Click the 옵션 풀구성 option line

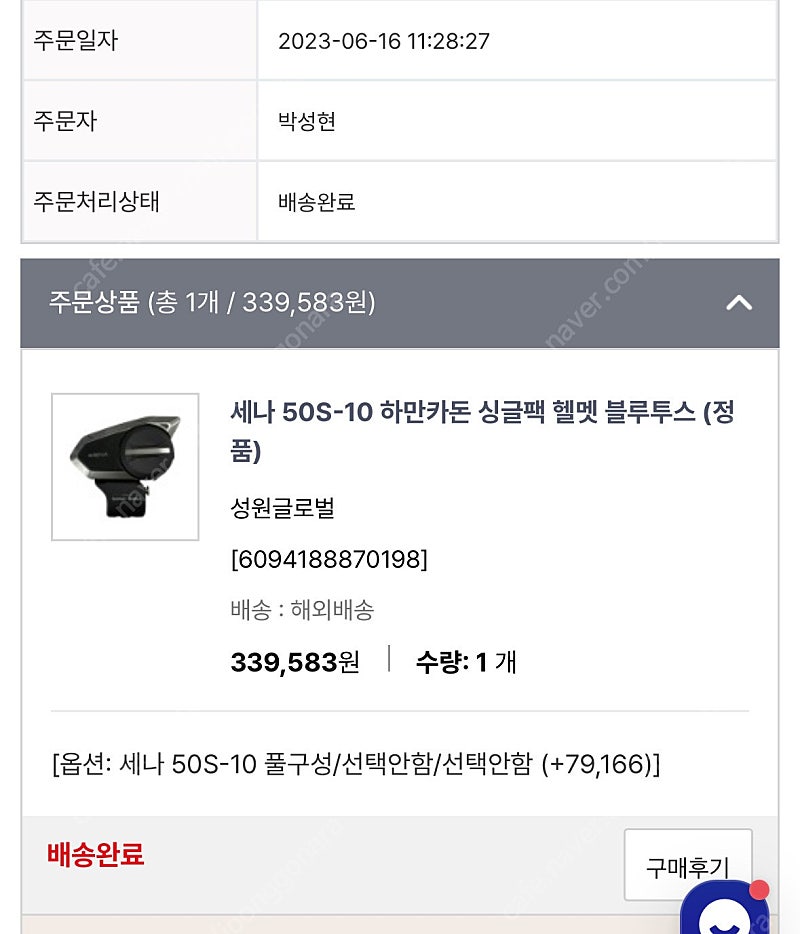pyautogui.click(x=356, y=765)
